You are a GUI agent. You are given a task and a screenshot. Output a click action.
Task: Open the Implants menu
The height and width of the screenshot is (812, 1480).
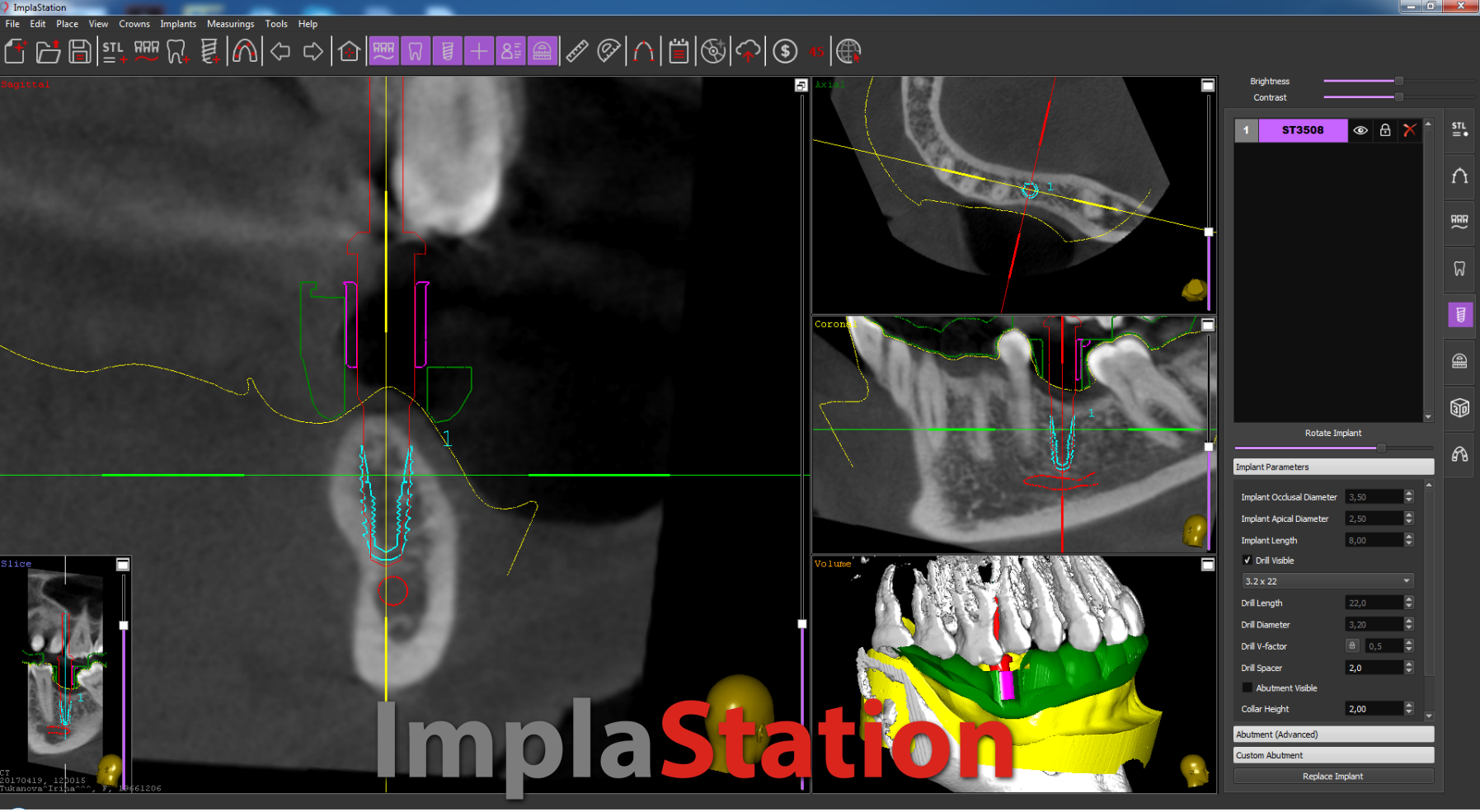pyautogui.click(x=178, y=24)
